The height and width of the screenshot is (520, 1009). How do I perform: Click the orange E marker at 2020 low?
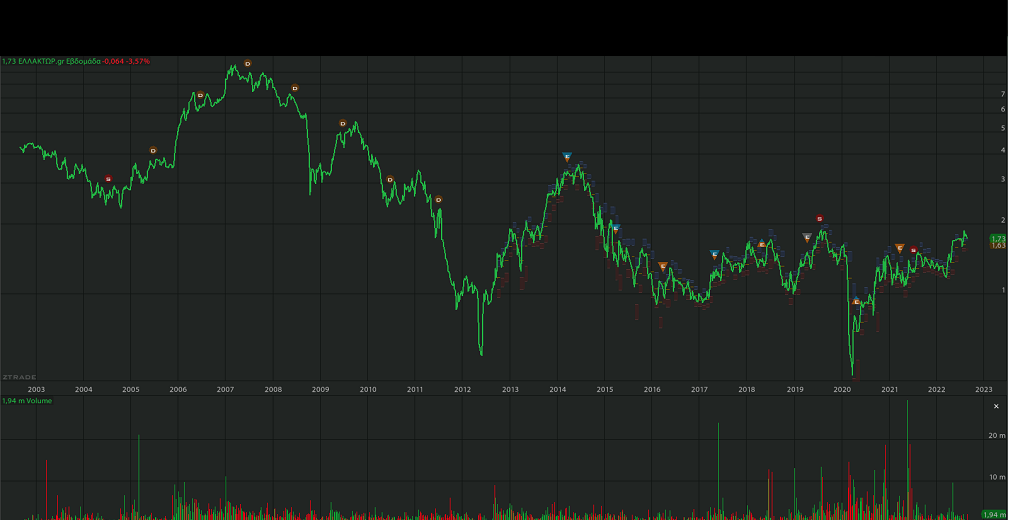click(856, 301)
